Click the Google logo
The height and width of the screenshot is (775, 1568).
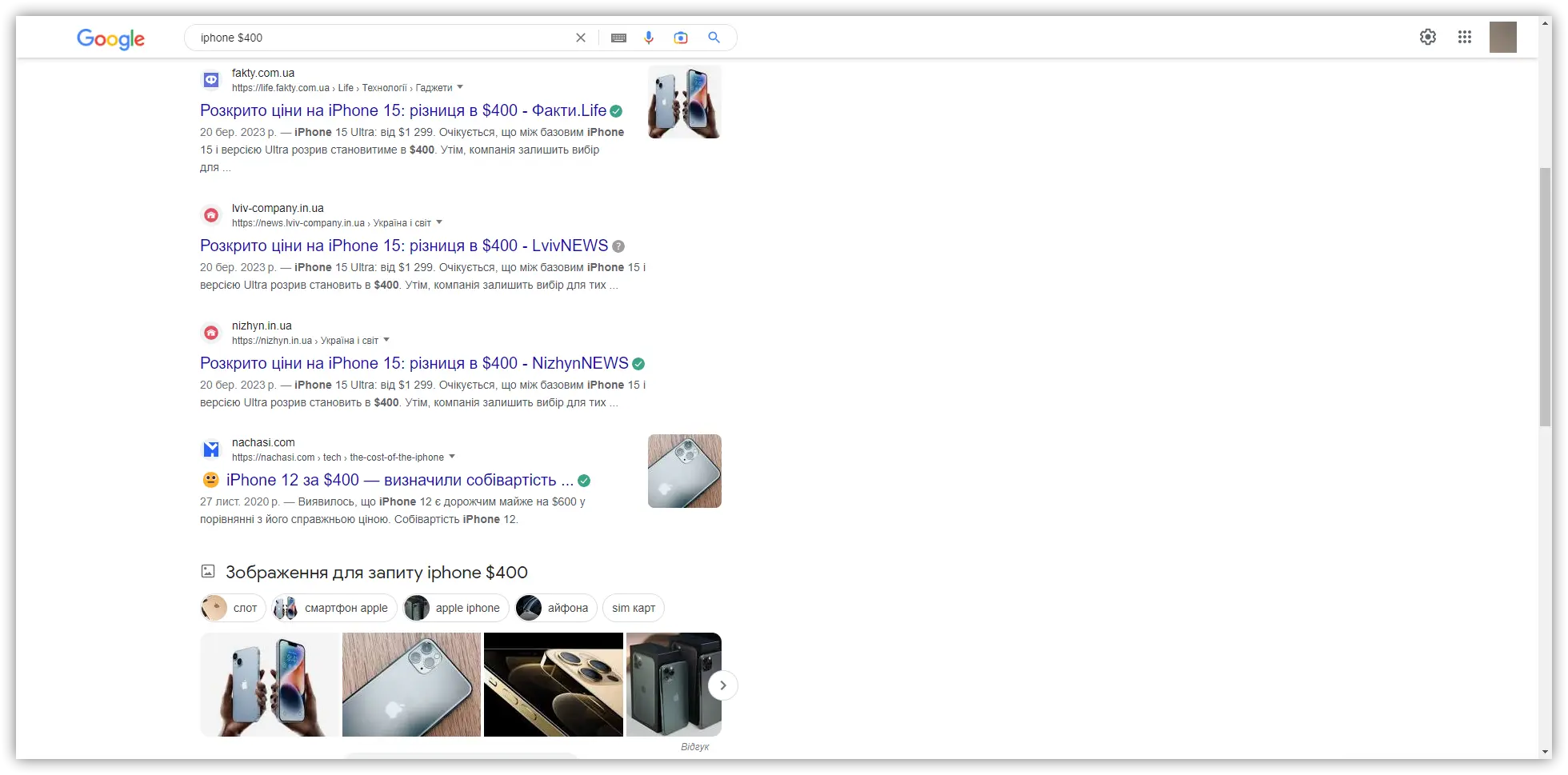tap(110, 38)
